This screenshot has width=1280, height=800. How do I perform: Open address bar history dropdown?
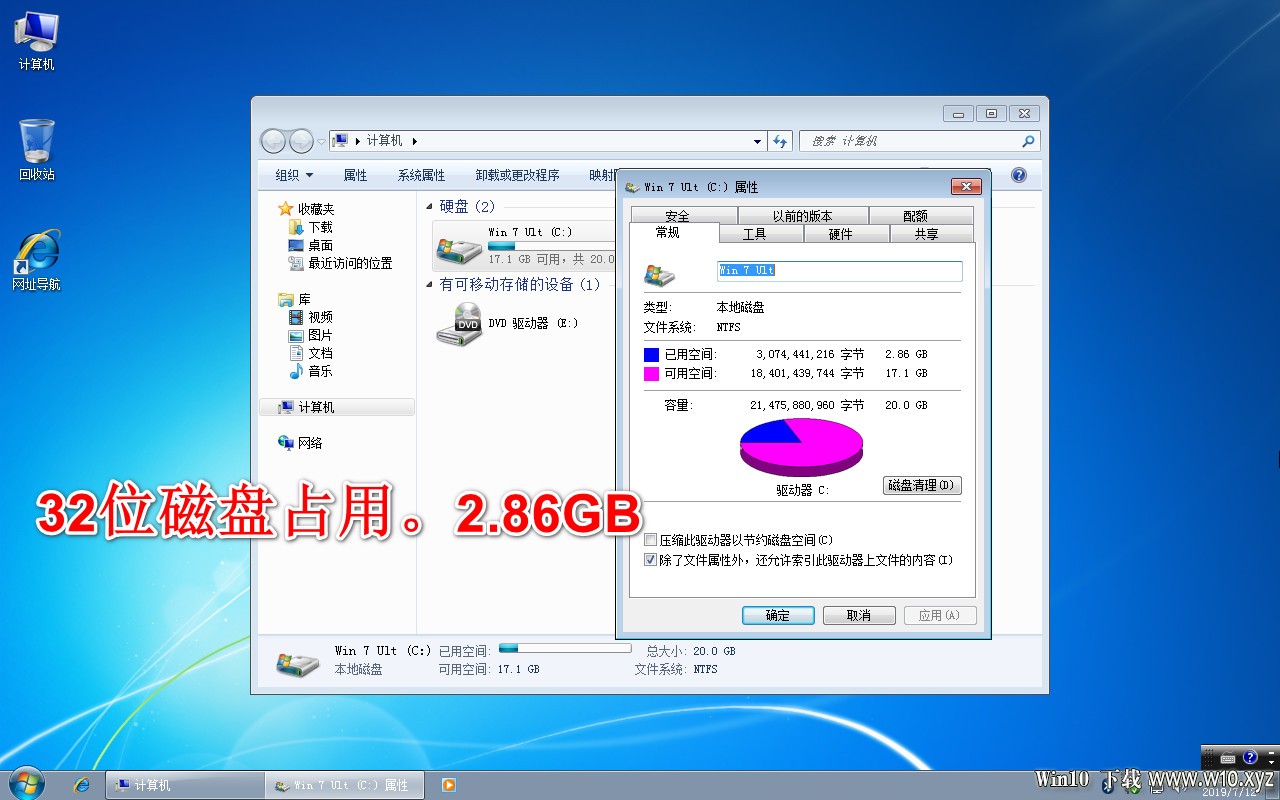tap(758, 141)
